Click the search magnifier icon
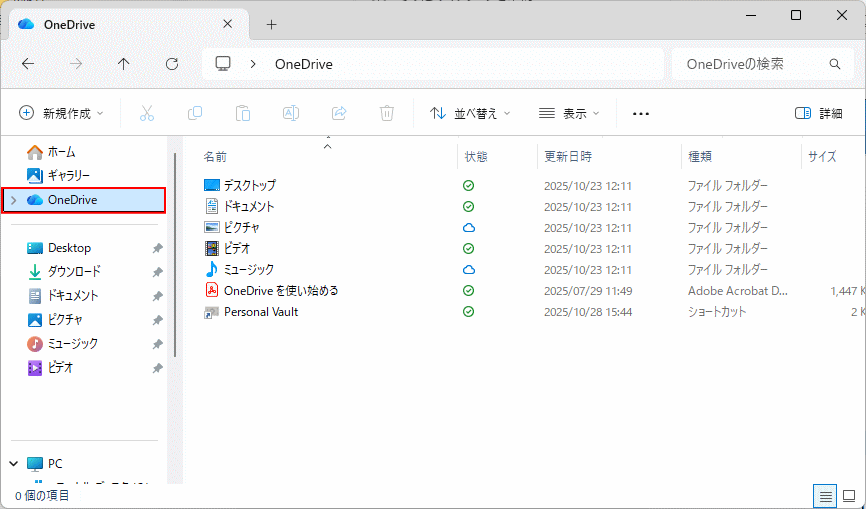The width and height of the screenshot is (866, 509). (835, 64)
